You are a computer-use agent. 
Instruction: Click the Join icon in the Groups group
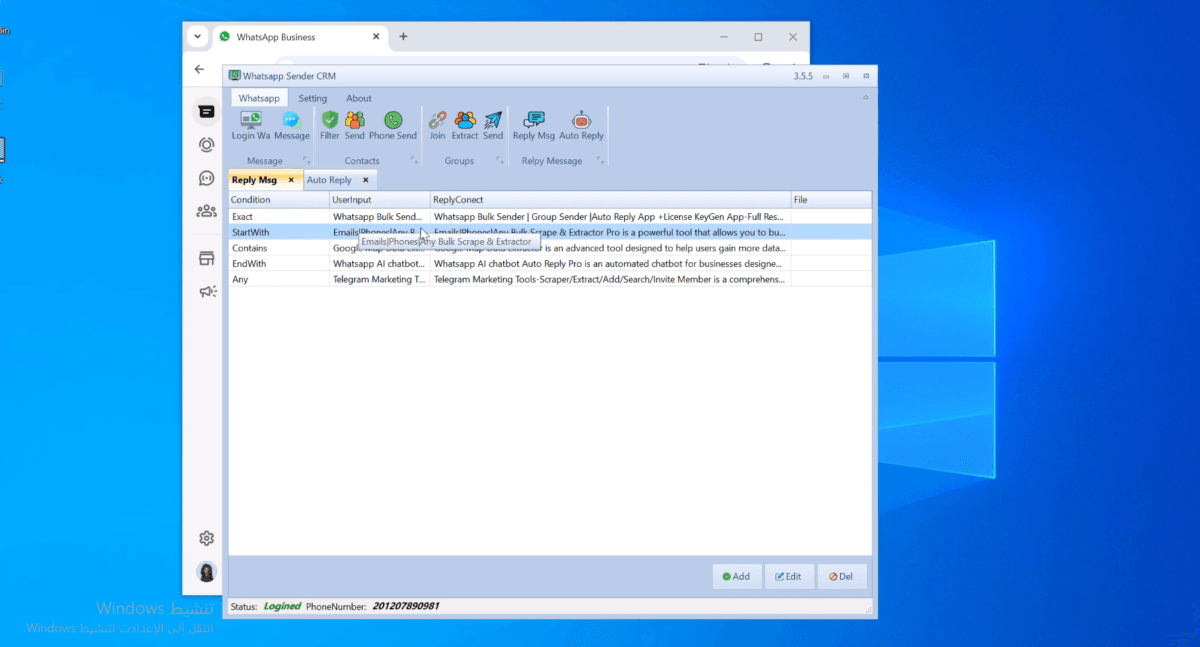tap(437, 119)
